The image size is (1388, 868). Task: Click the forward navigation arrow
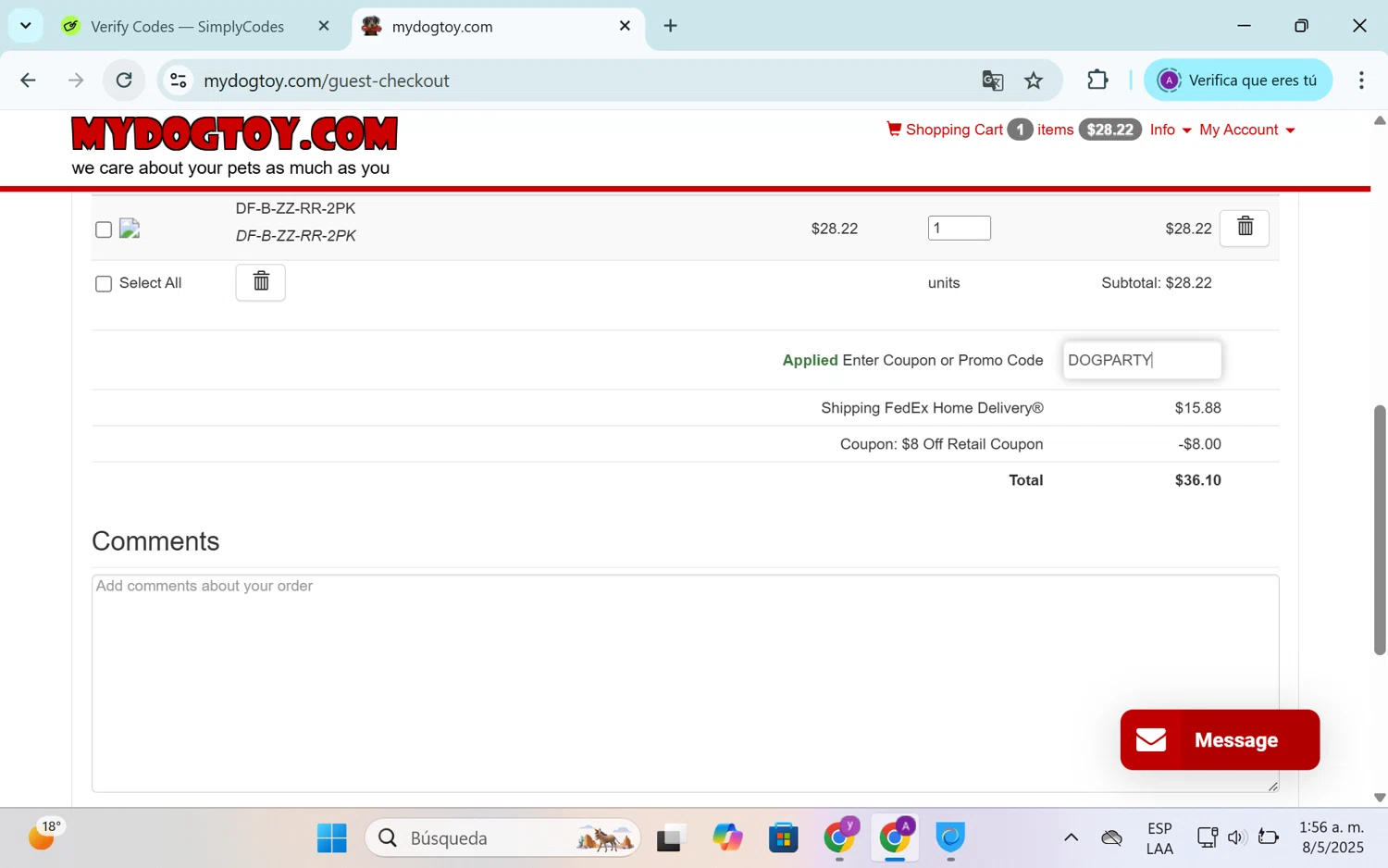coord(76,81)
